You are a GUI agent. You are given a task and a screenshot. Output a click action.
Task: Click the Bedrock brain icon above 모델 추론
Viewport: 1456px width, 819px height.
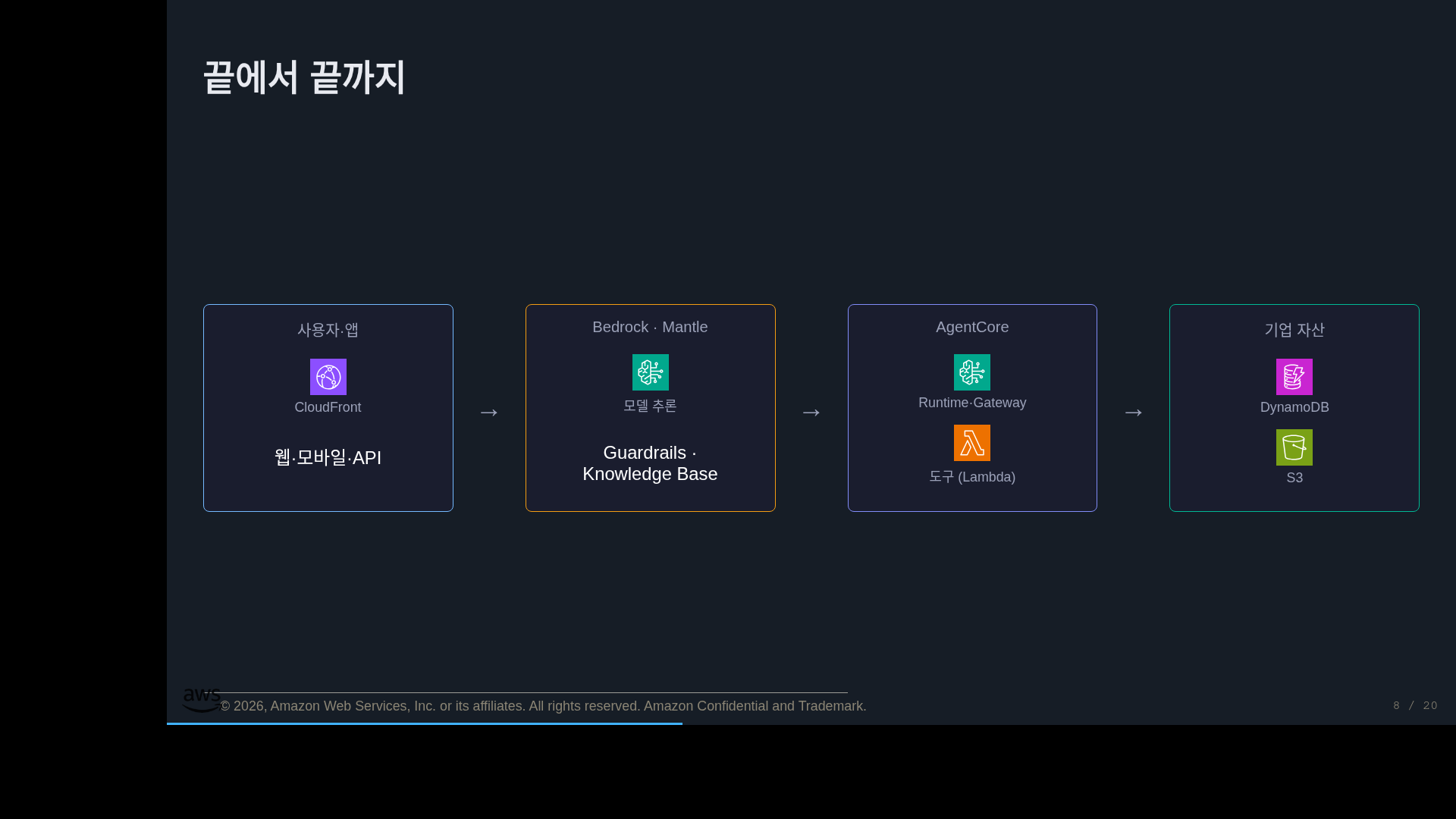click(651, 372)
